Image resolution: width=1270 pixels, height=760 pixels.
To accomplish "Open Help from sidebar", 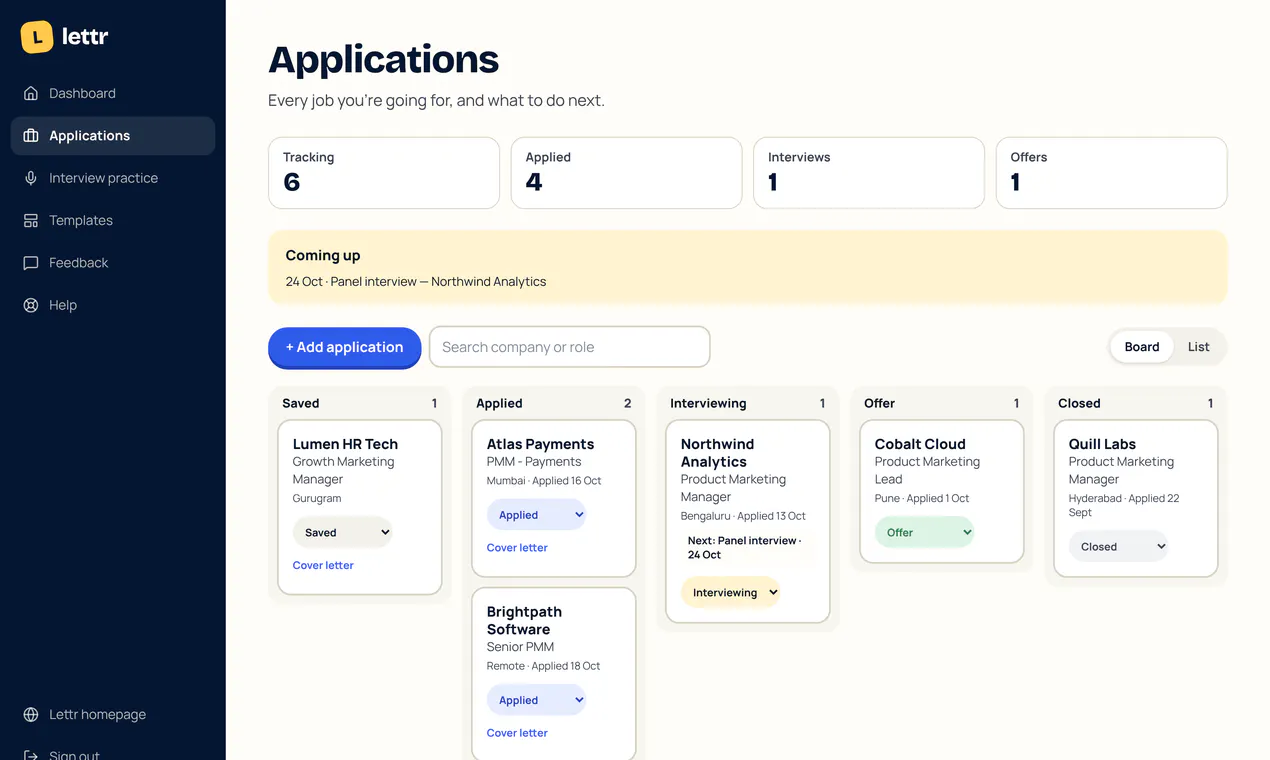I will [x=113, y=305].
